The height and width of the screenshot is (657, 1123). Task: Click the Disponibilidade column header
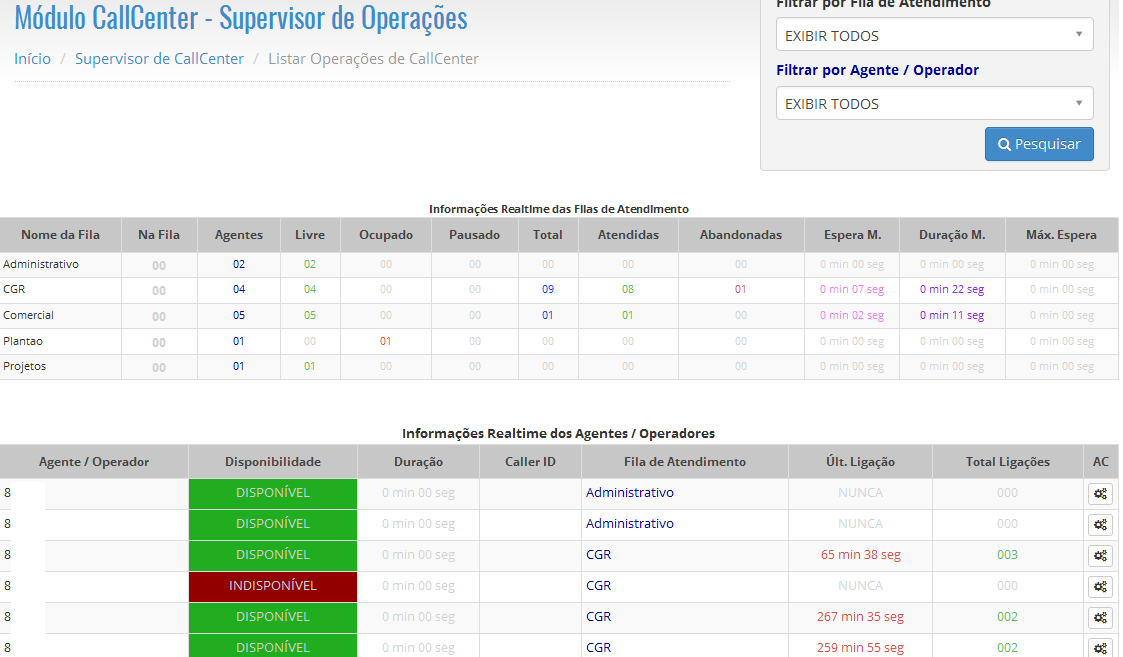click(x=273, y=462)
